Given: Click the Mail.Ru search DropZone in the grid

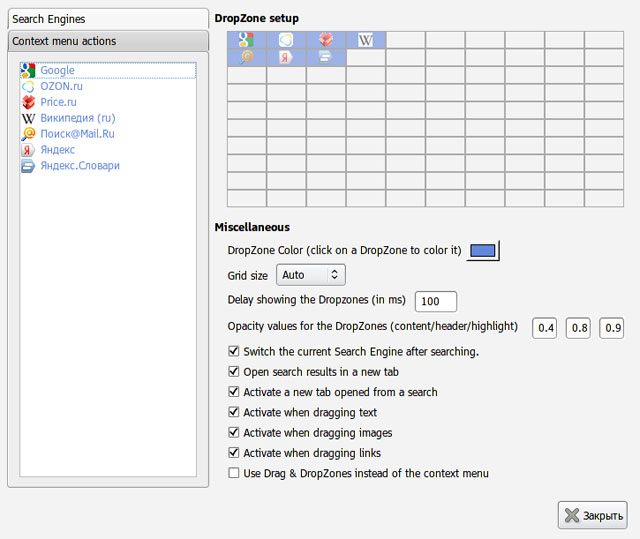Looking at the screenshot, I should point(246,58).
